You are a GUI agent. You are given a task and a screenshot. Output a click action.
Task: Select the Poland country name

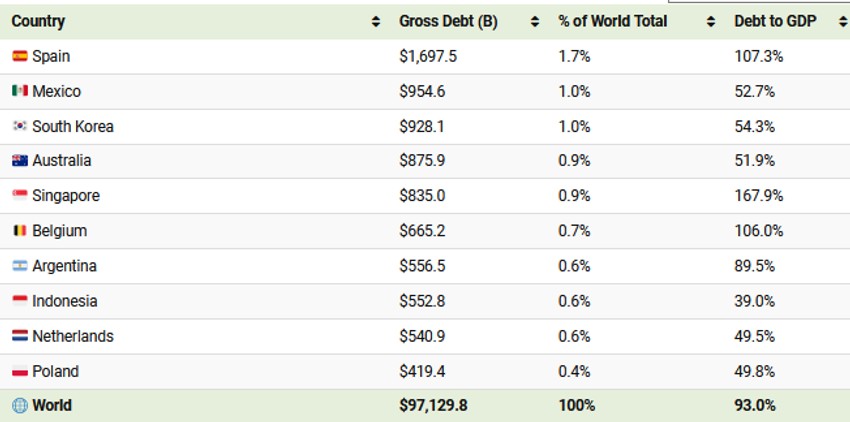[55, 372]
